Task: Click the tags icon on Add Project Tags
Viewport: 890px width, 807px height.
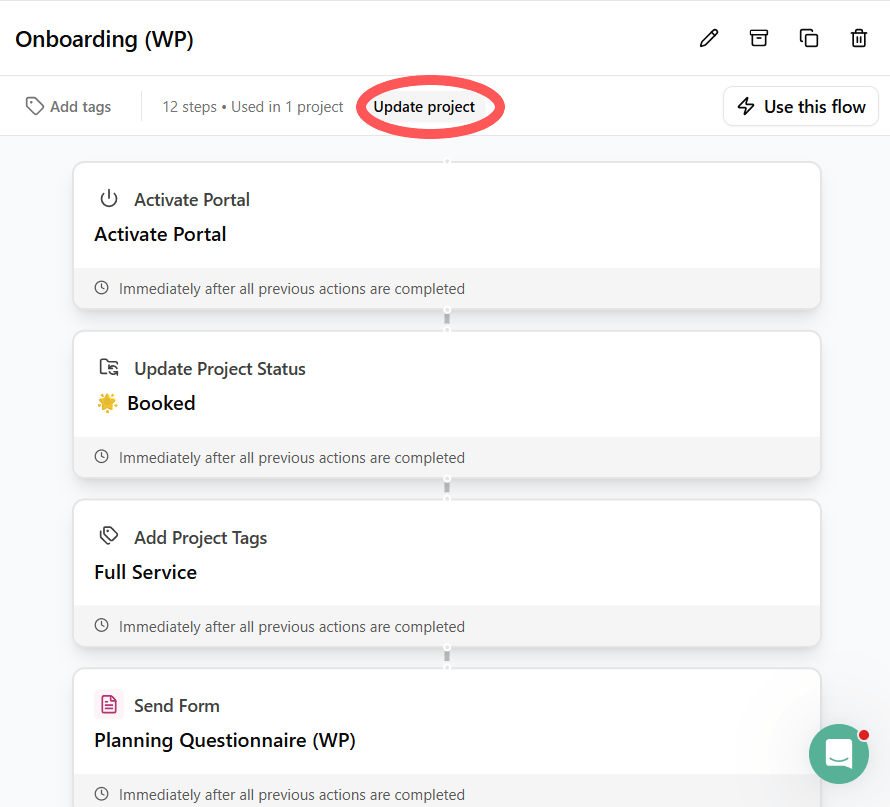Action: [x=108, y=536]
